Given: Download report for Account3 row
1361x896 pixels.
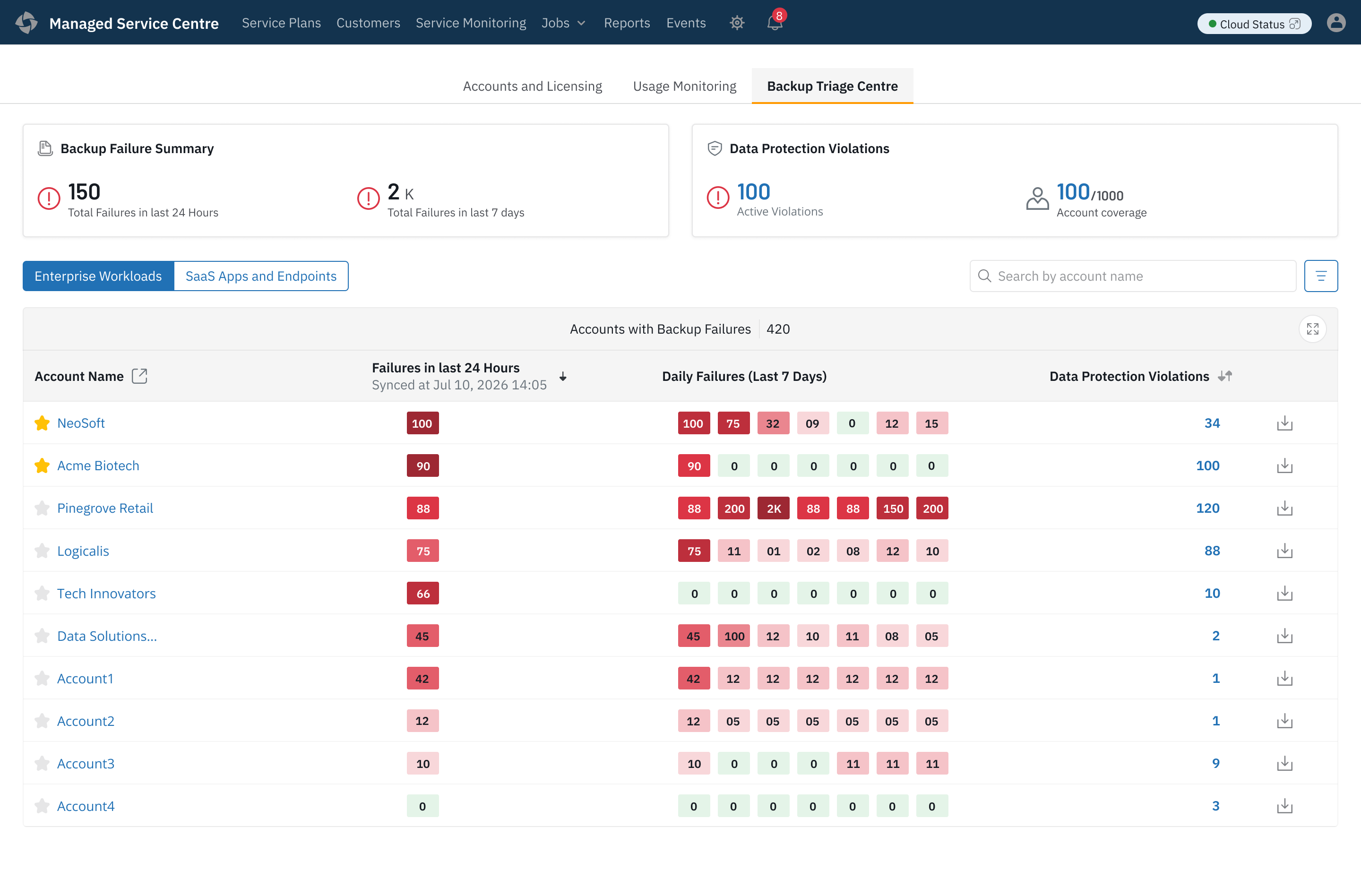Looking at the screenshot, I should [x=1284, y=763].
